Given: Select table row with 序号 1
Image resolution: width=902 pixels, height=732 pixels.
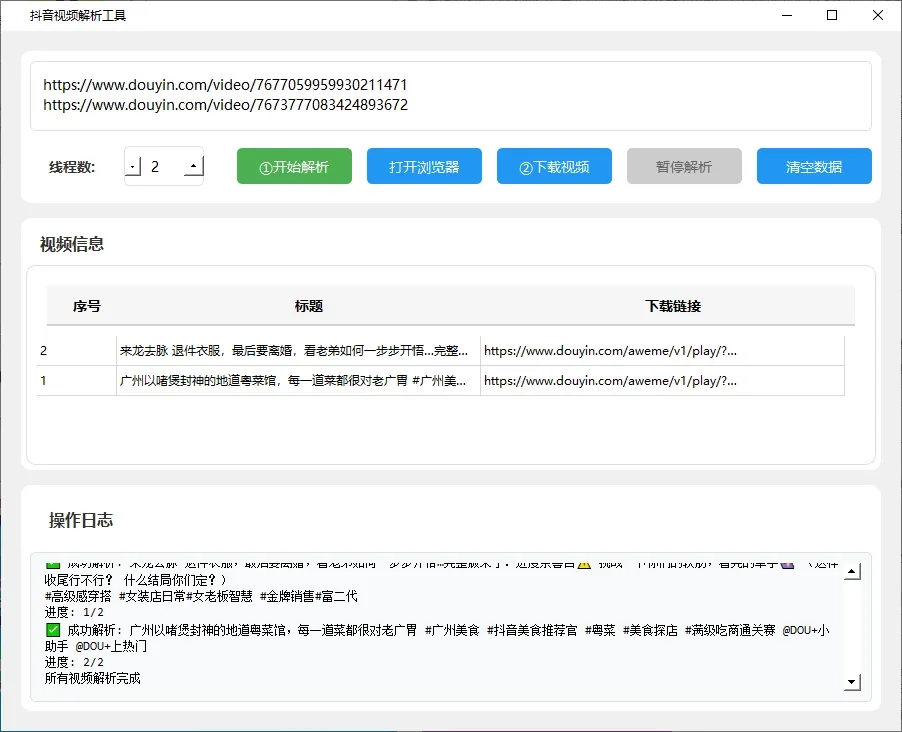Looking at the screenshot, I should click(441, 380).
